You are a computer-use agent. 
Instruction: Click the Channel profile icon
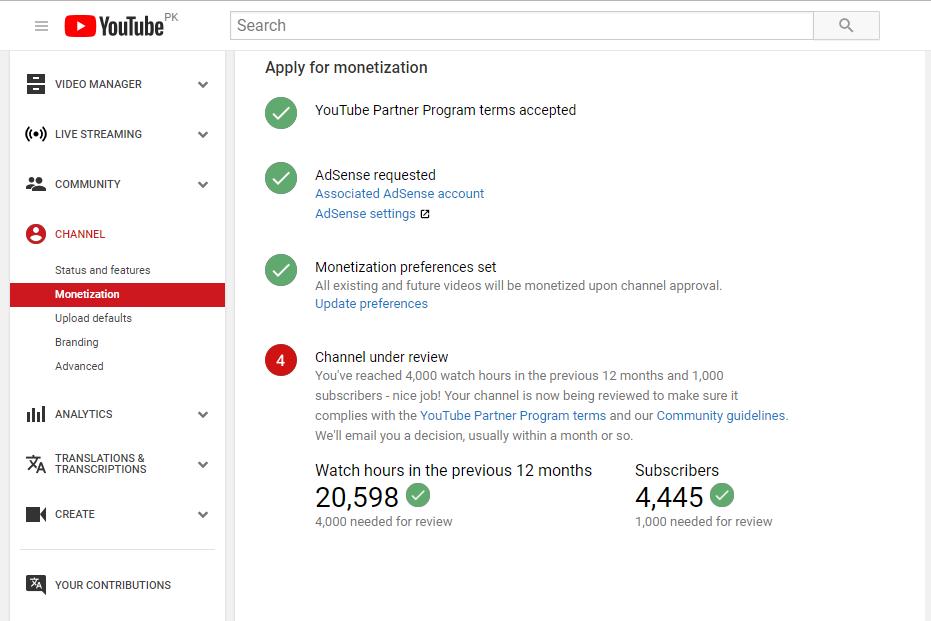(x=36, y=234)
